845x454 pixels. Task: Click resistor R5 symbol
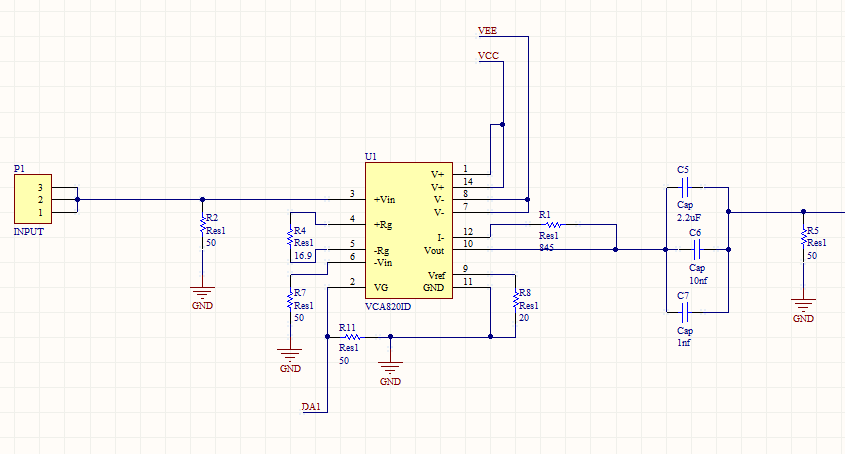pos(804,237)
